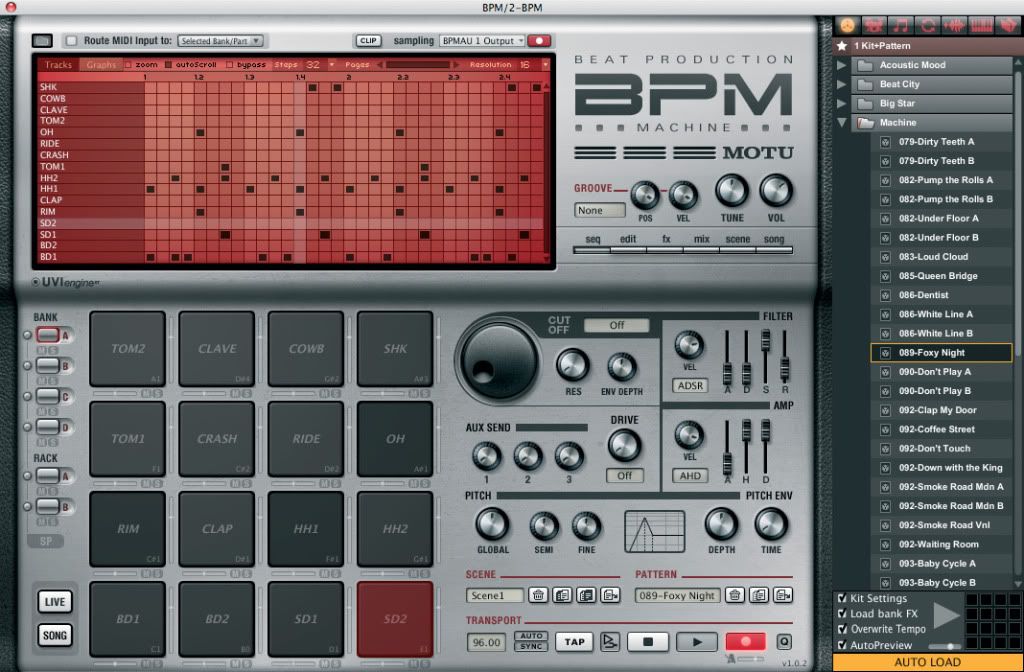
Task: Uncheck Kit Settings option
Action: click(x=842, y=598)
